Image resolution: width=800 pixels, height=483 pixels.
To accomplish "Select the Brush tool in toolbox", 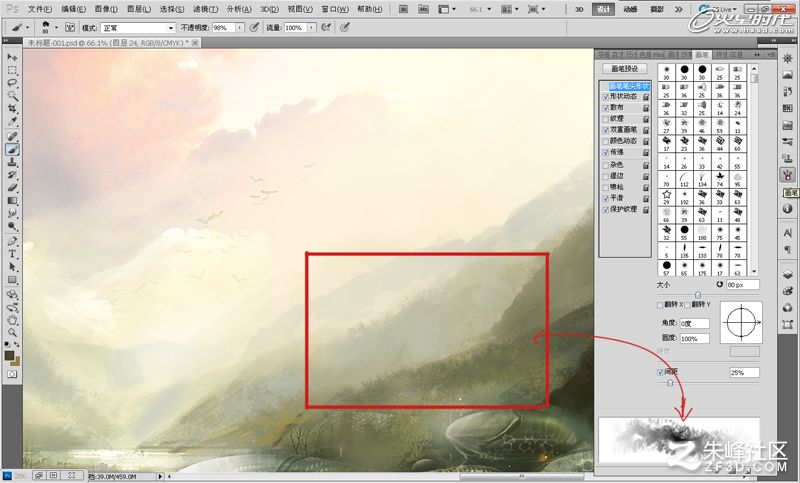I will click(12, 149).
